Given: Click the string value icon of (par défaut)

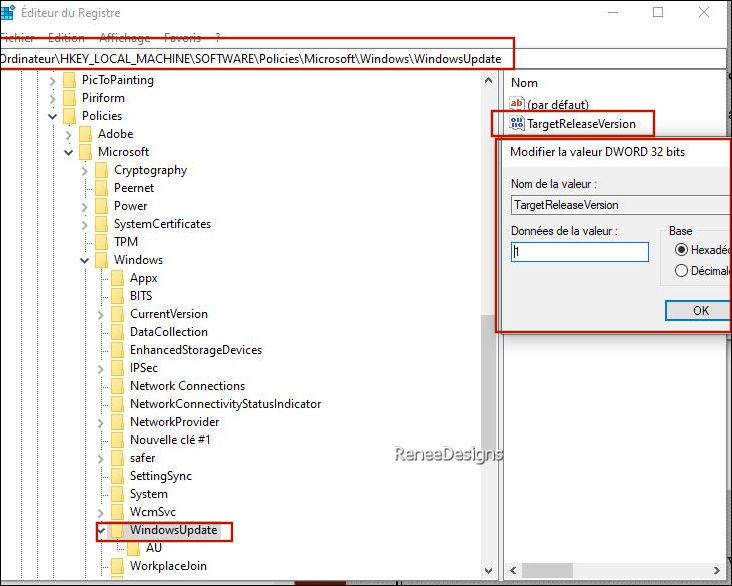Looking at the screenshot, I should pyautogui.click(x=517, y=104).
